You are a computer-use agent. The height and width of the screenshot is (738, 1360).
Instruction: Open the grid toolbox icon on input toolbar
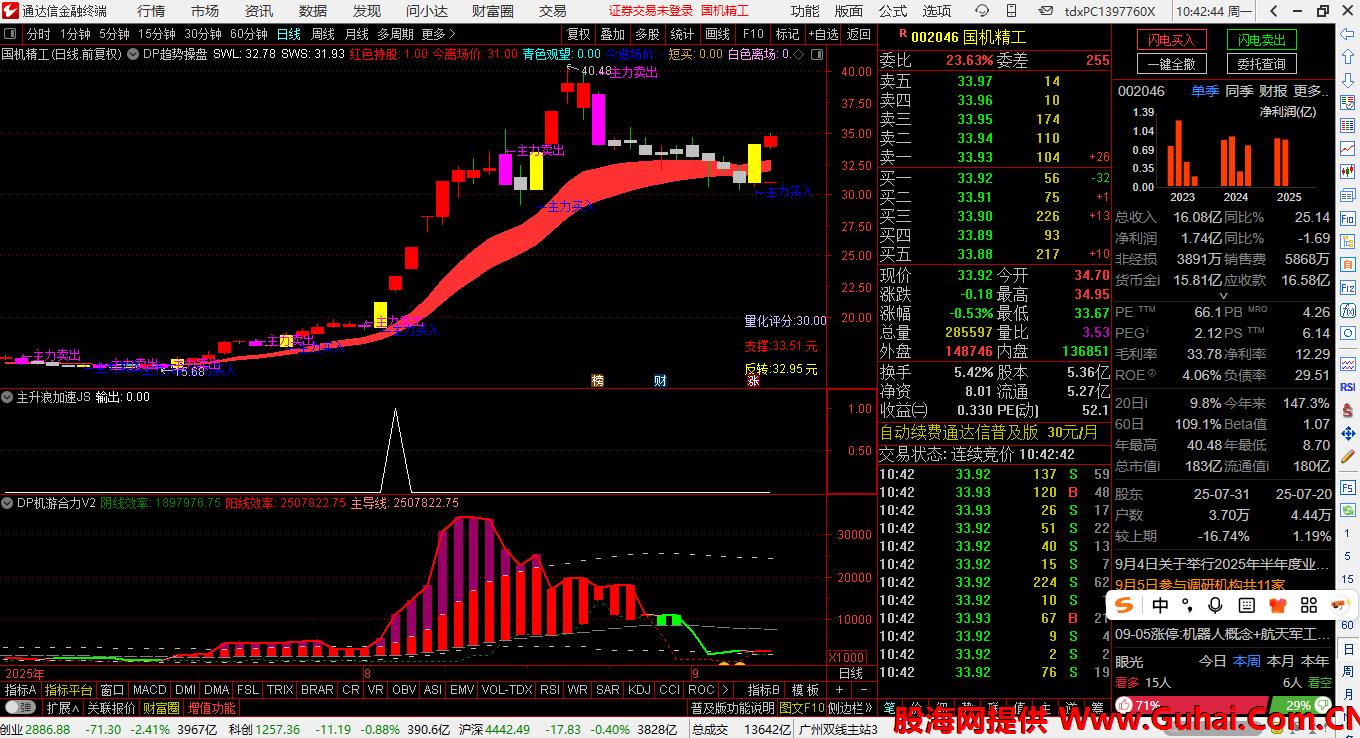pos(1307,606)
